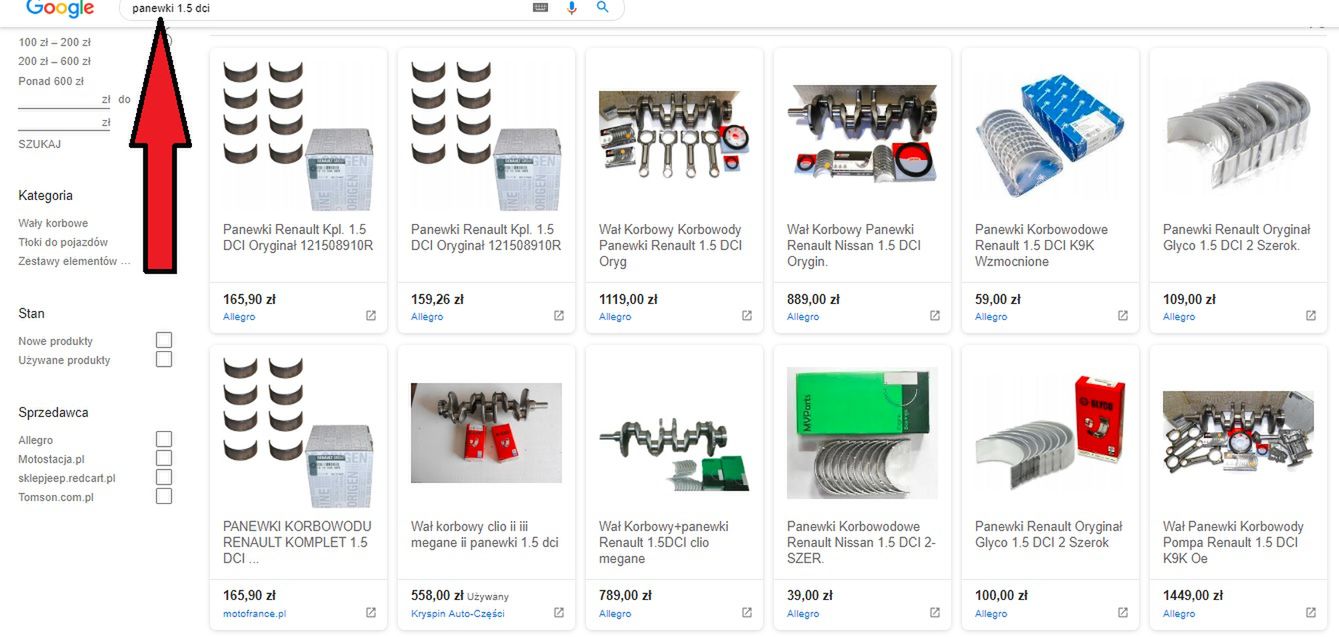This screenshot has width=1339, height=637.
Task: Open external link icon on the 1119,00 zł card
Action: pyautogui.click(x=747, y=316)
